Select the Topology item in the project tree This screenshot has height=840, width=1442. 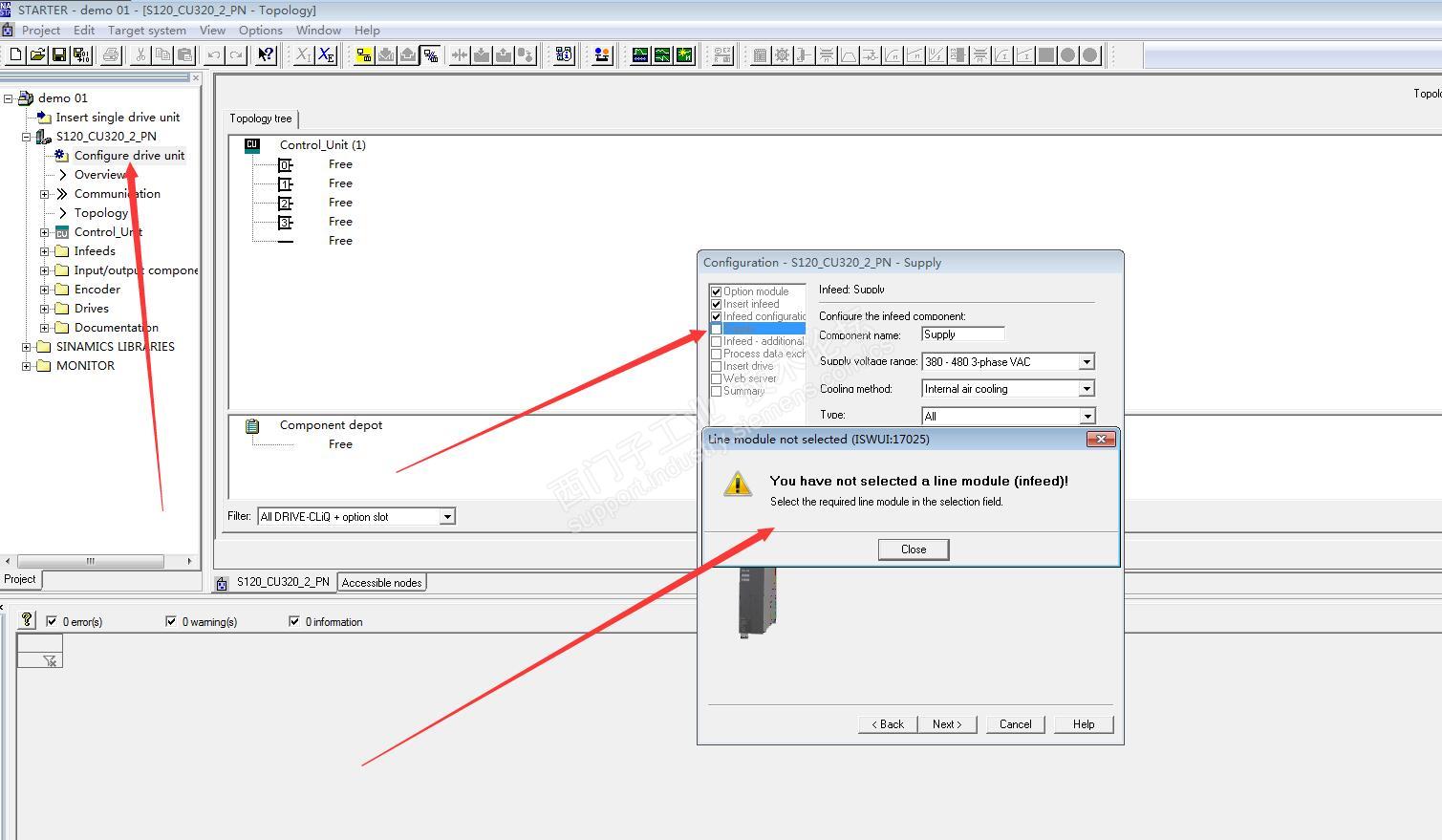101,213
